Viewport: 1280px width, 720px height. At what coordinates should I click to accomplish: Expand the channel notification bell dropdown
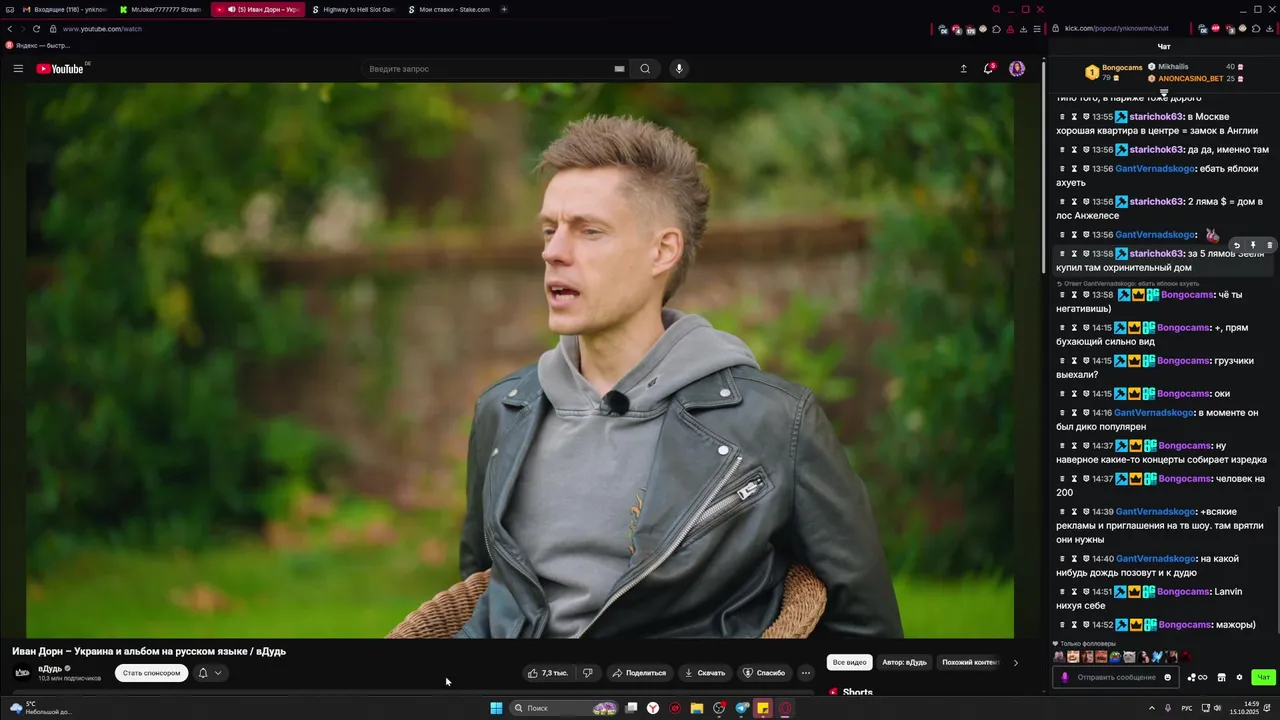point(210,673)
